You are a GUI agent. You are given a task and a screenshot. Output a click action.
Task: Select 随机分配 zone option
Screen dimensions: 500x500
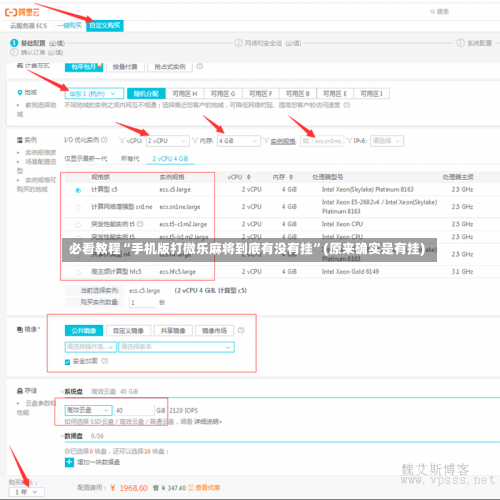click(x=146, y=94)
